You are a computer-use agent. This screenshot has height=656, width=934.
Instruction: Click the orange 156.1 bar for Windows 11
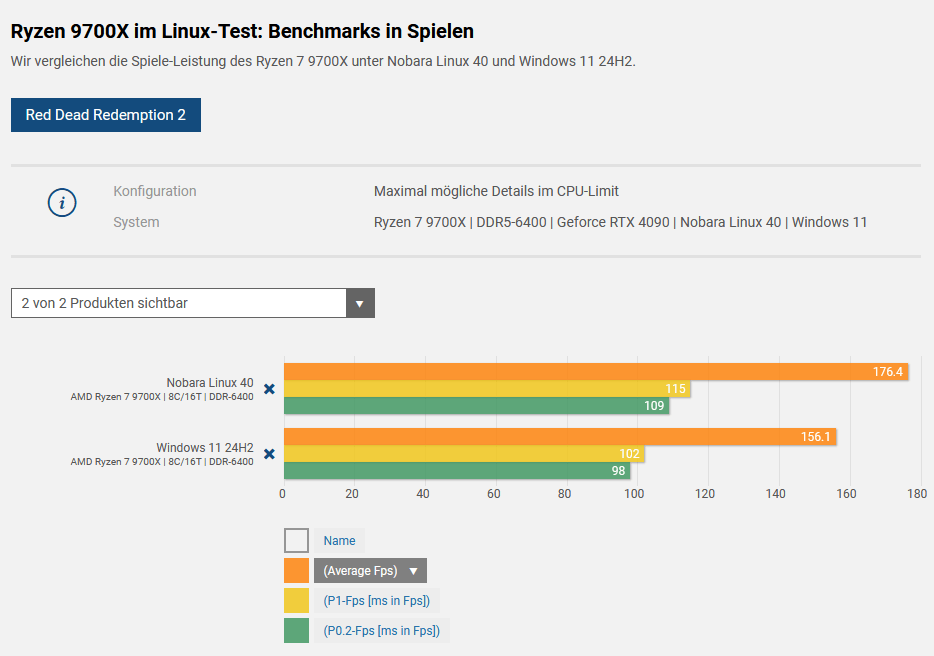tap(560, 437)
